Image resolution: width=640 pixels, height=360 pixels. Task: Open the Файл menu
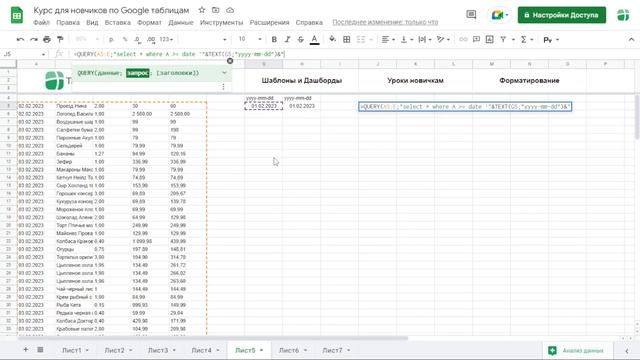tap(41, 22)
